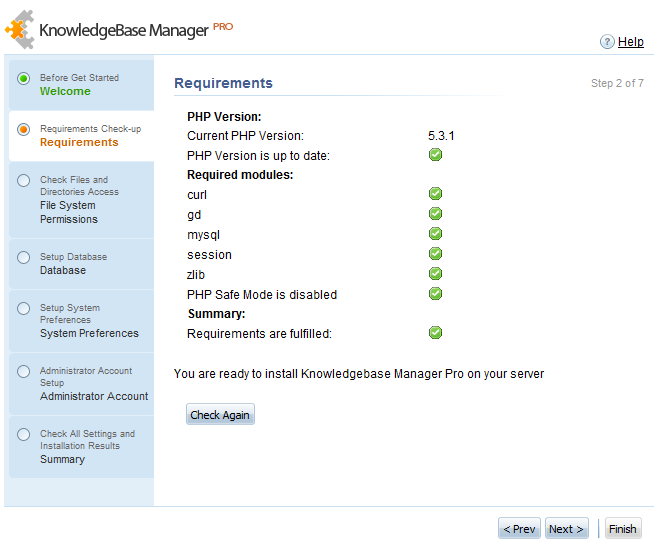Click the KnowledgeBase Manager puzzle logo
Image resolution: width=656 pixels, height=542 pixels.
(x=19, y=29)
